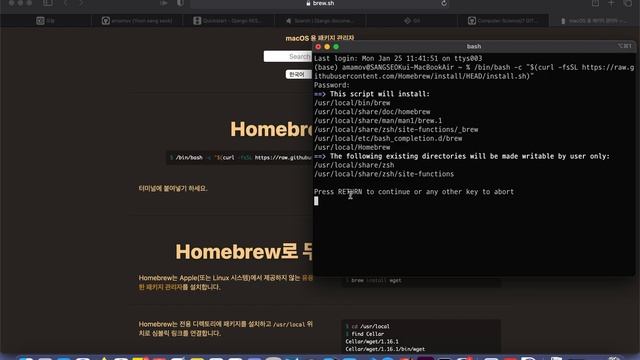Close the bash Terminal window
640x360 pixels.
318,47
